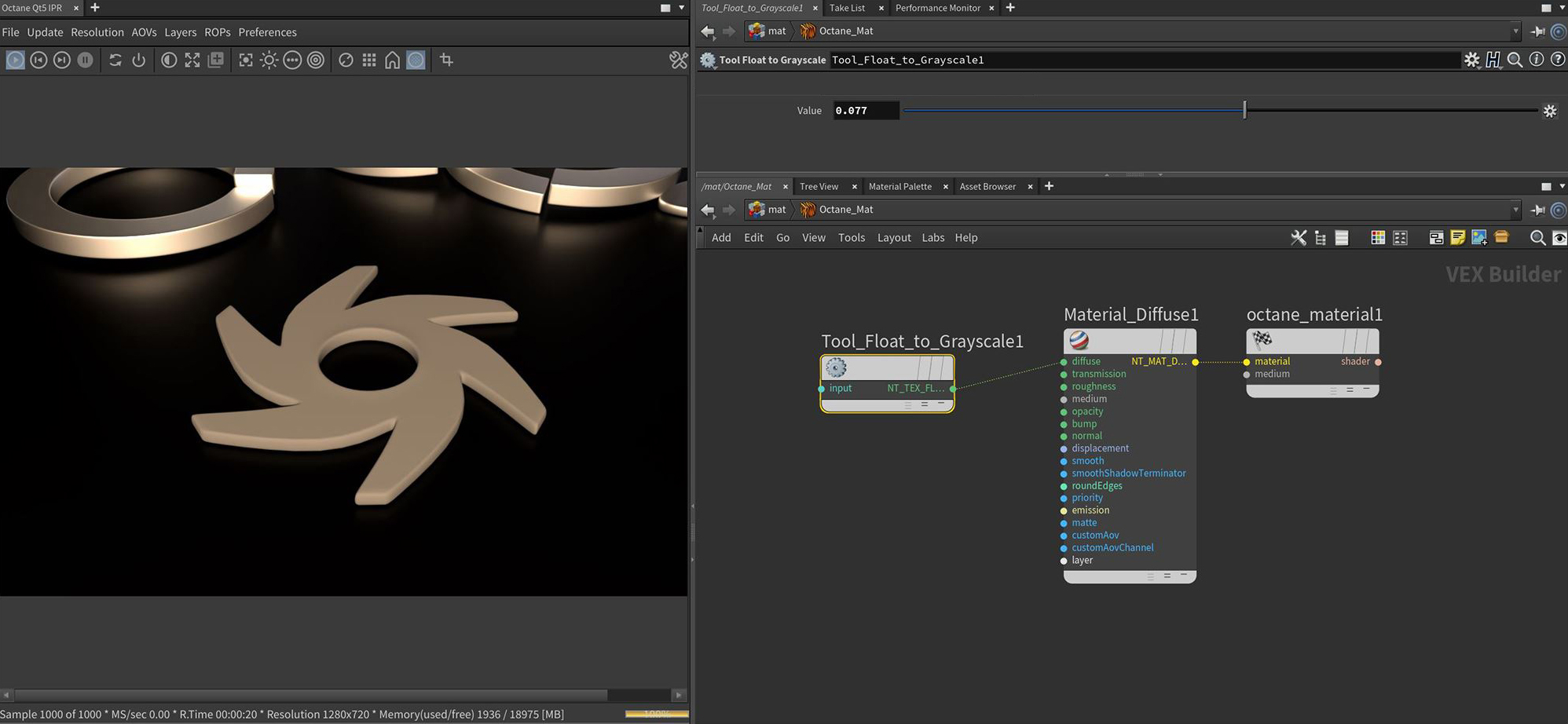Viewport: 1568px width, 724px height.
Task: Toggle the pin on the parameter pane
Action: [1537, 31]
